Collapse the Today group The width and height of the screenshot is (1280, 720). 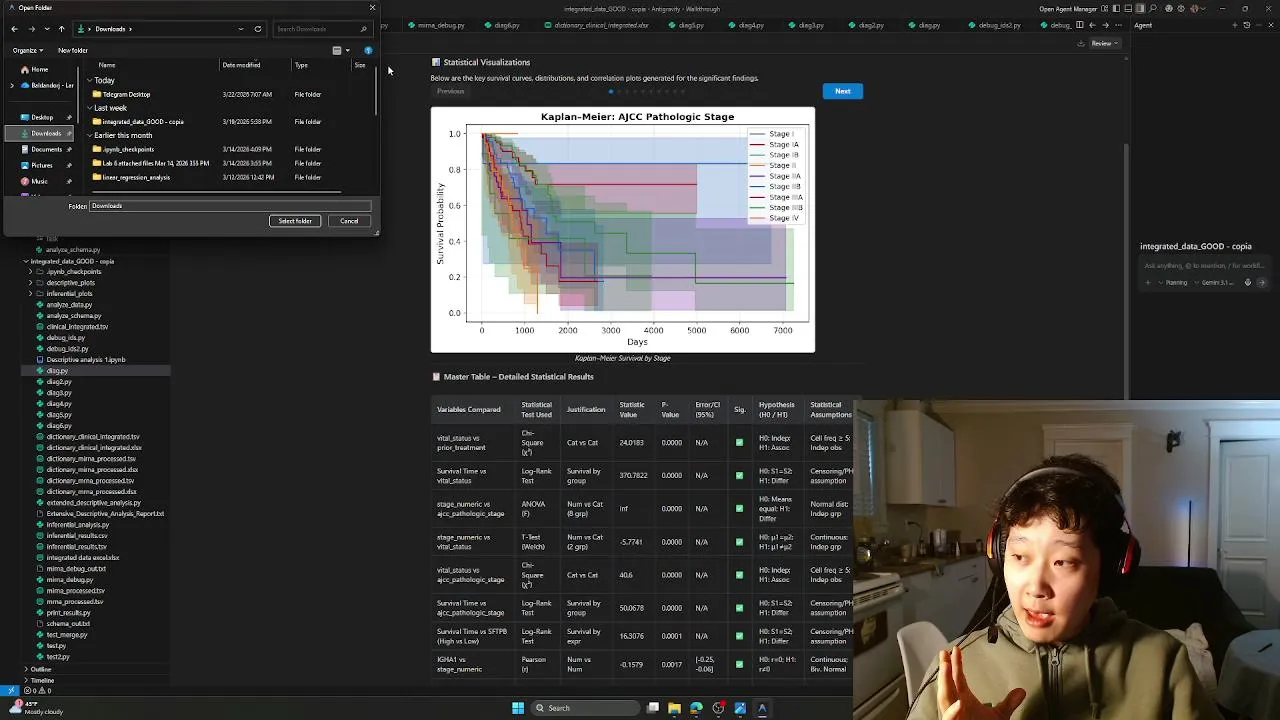tap(89, 80)
